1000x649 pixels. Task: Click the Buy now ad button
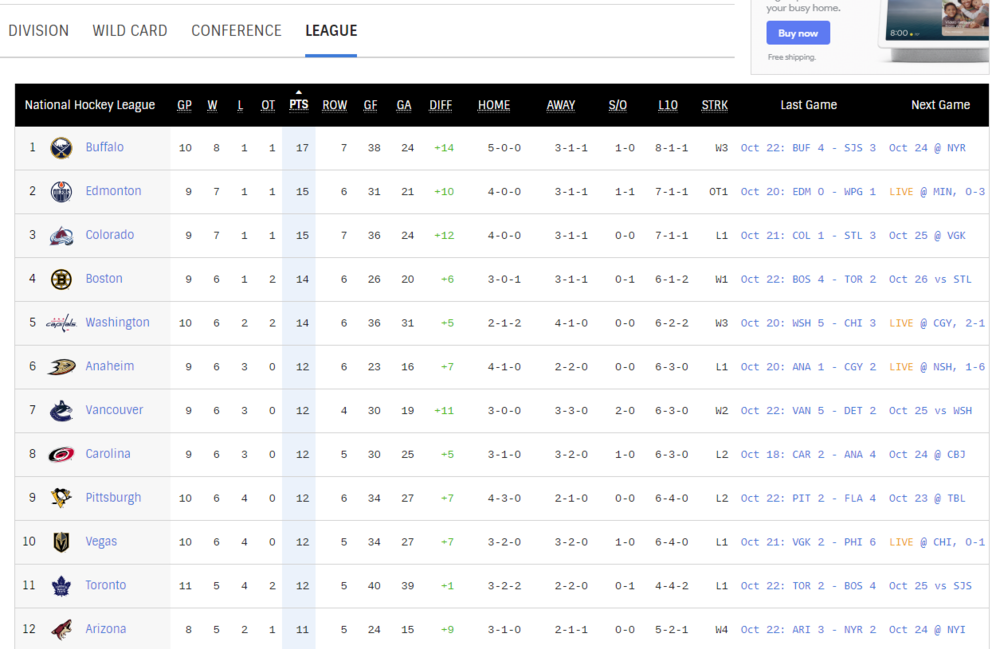pos(798,33)
